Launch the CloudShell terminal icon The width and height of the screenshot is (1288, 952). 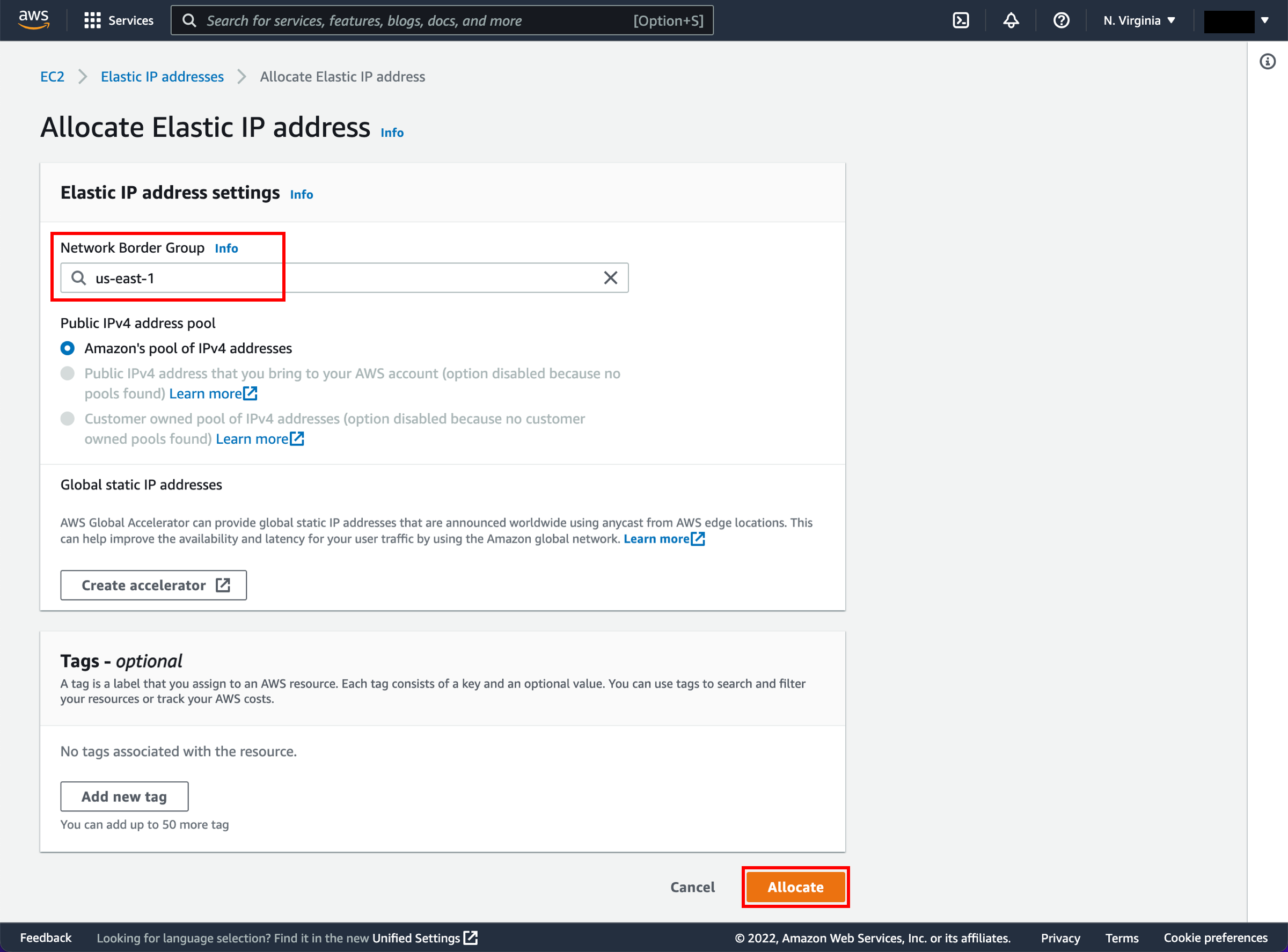961,21
